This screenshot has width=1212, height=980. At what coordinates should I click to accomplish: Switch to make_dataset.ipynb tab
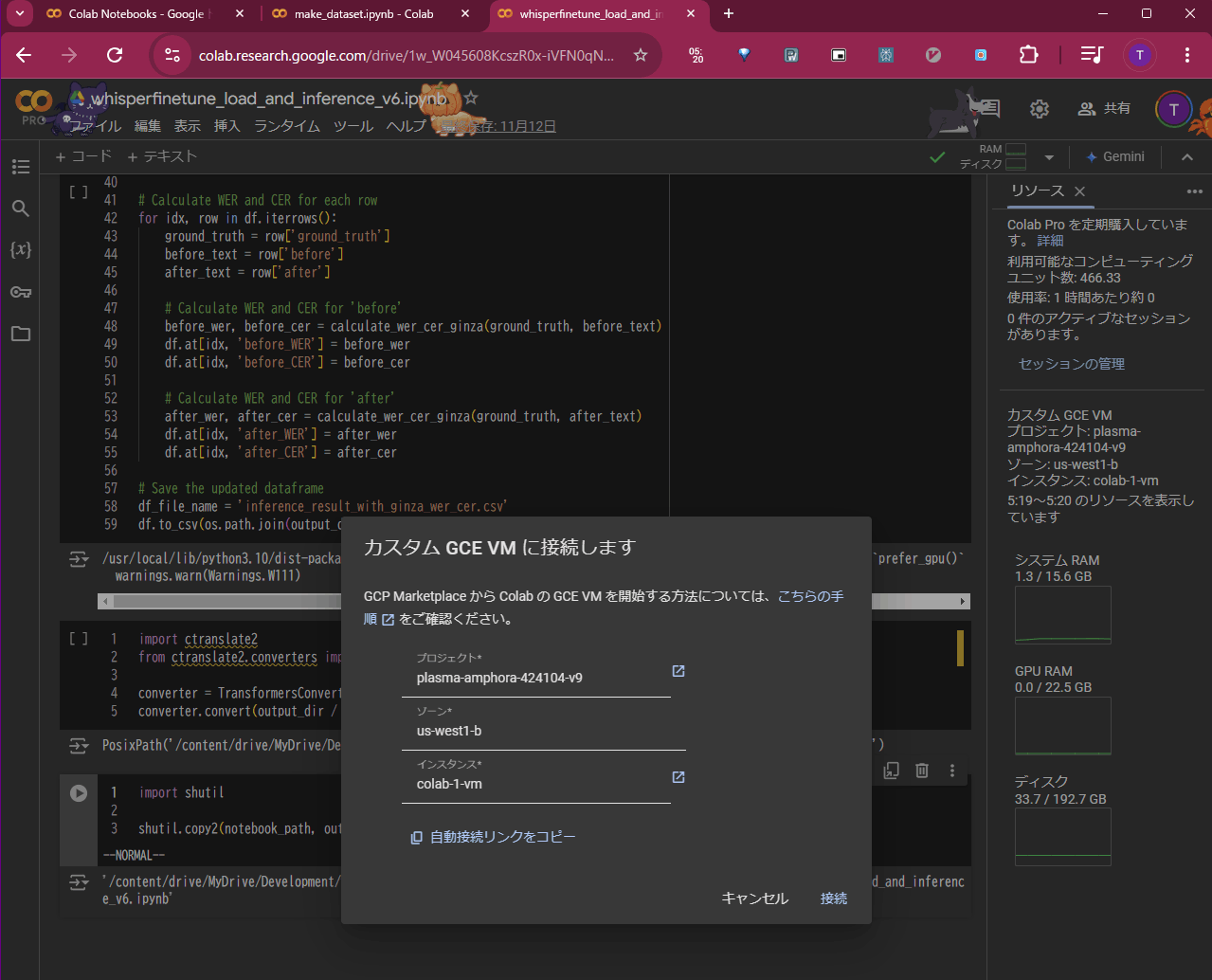point(364,14)
